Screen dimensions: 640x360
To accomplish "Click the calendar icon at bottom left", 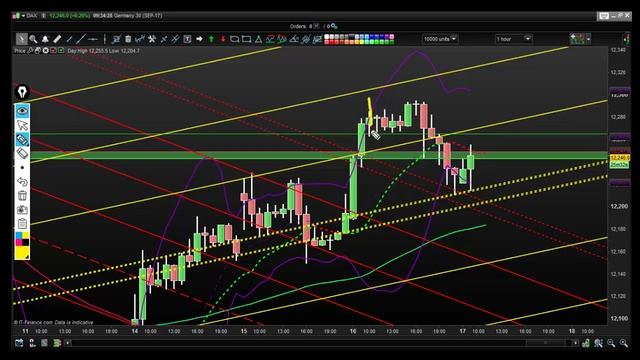I will pos(19,343).
